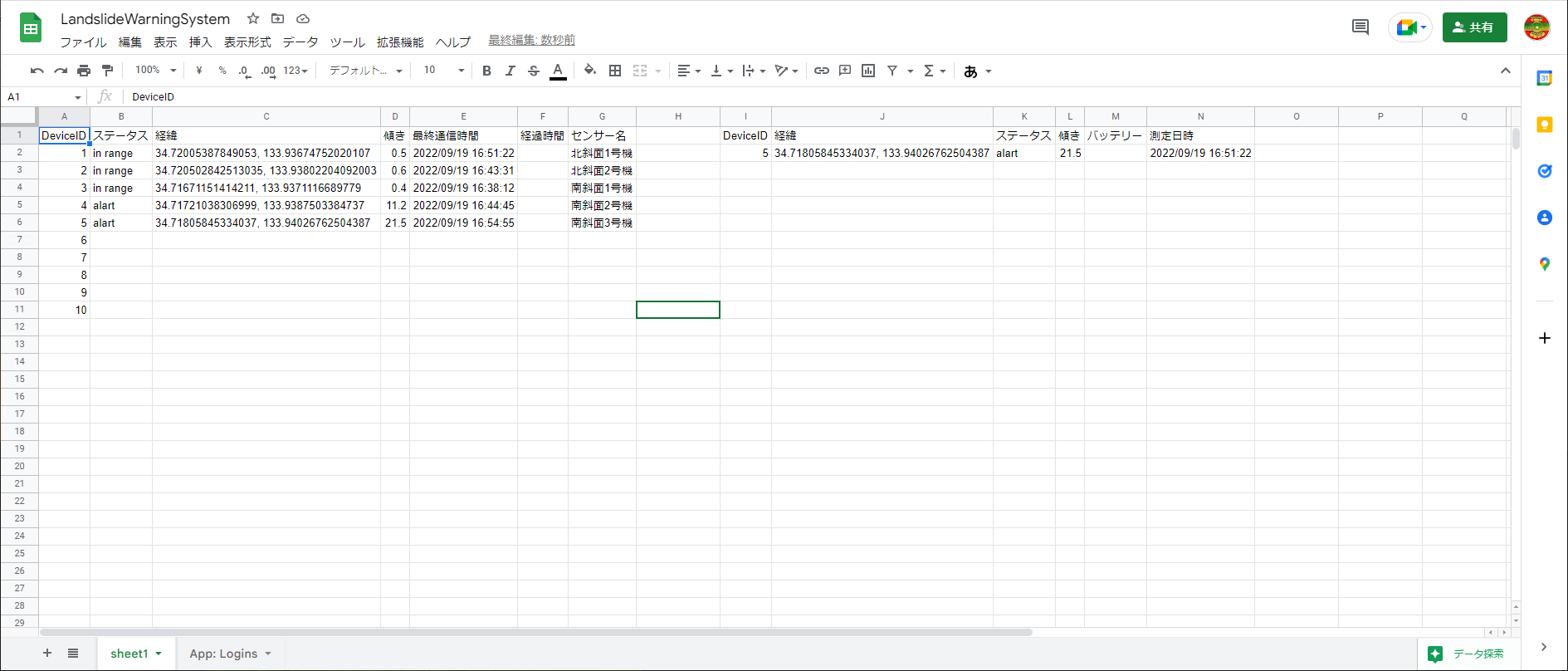This screenshot has height=671, width=1568.
Task: Select the paint format tool
Action: (x=107, y=71)
